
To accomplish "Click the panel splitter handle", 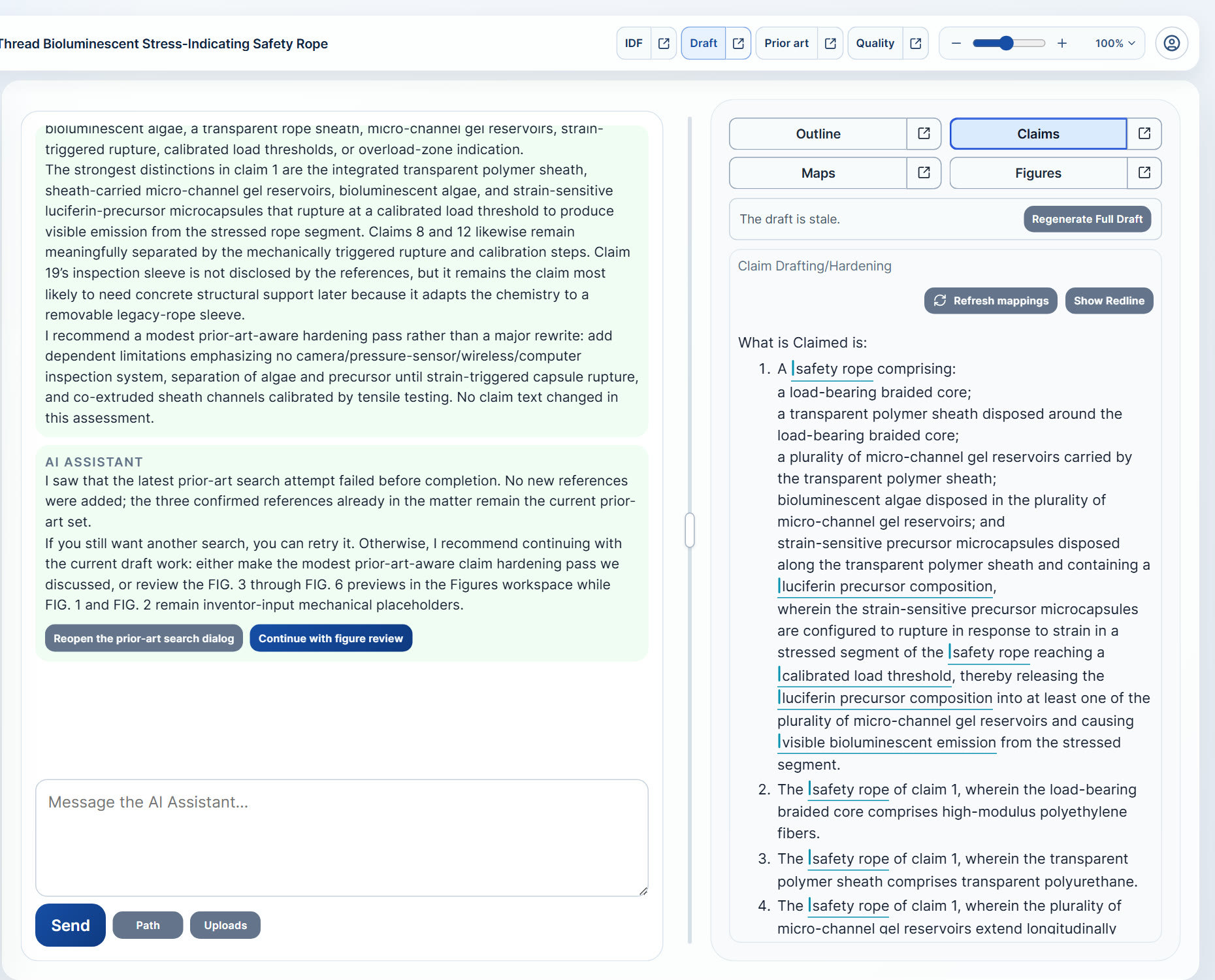I will coord(689,530).
